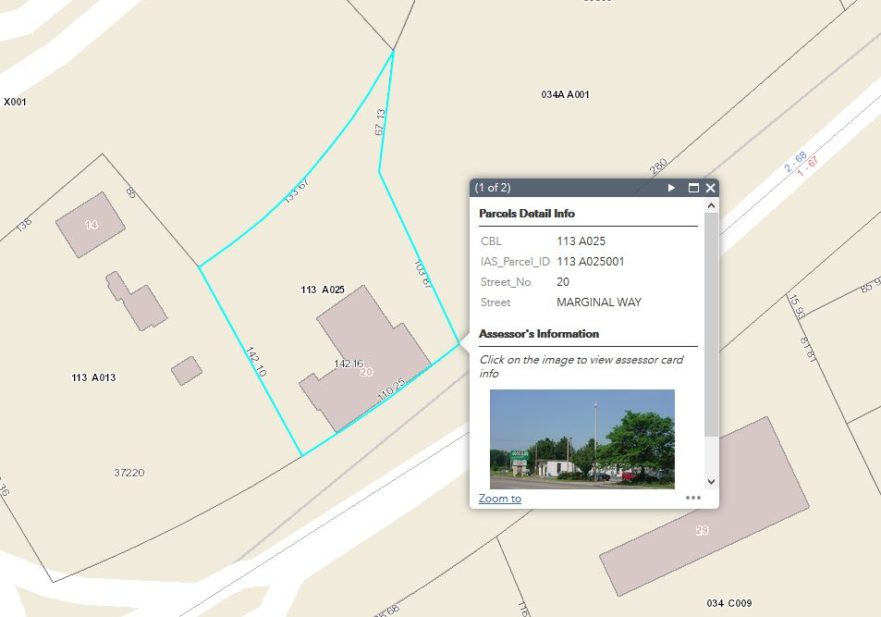Close the parcel details popup
This screenshot has width=881, height=617.
pos(710,188)
